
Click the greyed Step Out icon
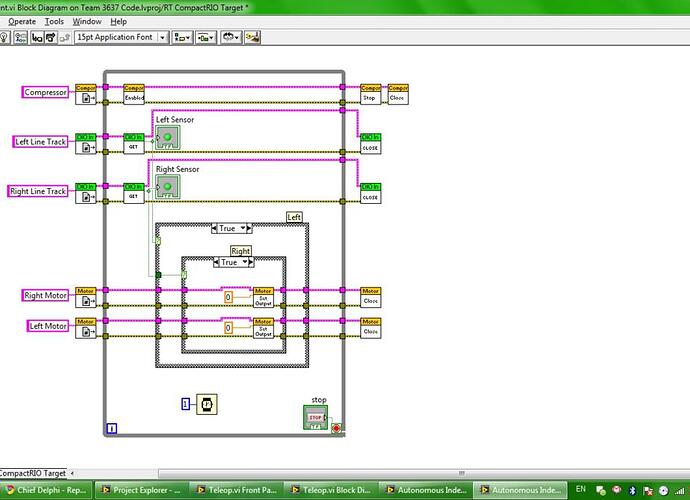click(65, 37)
